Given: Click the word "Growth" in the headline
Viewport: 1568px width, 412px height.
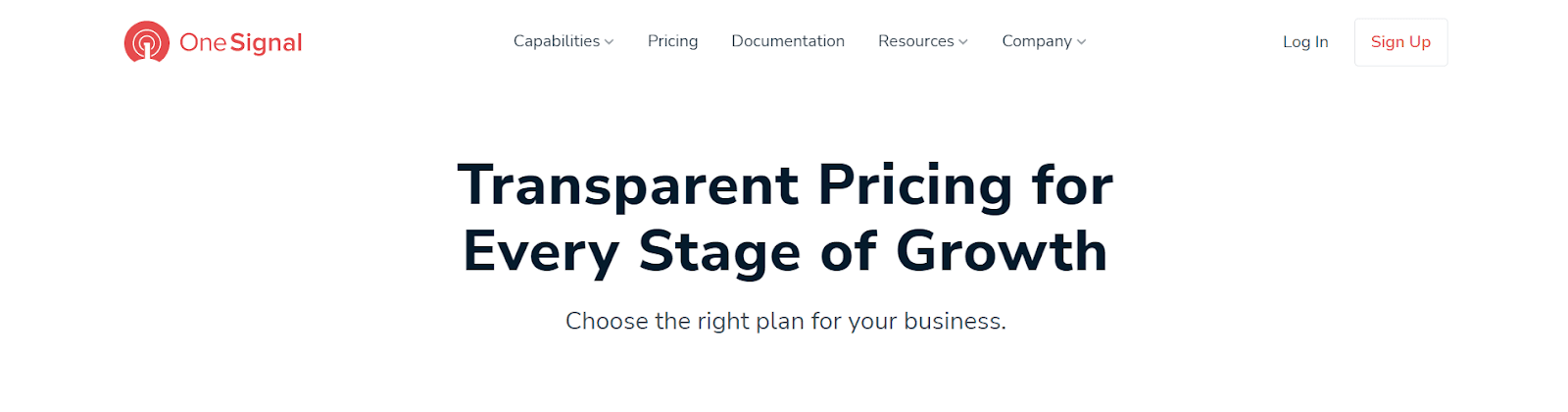Looking at the screenshot, I should [x=1002, y=252].
